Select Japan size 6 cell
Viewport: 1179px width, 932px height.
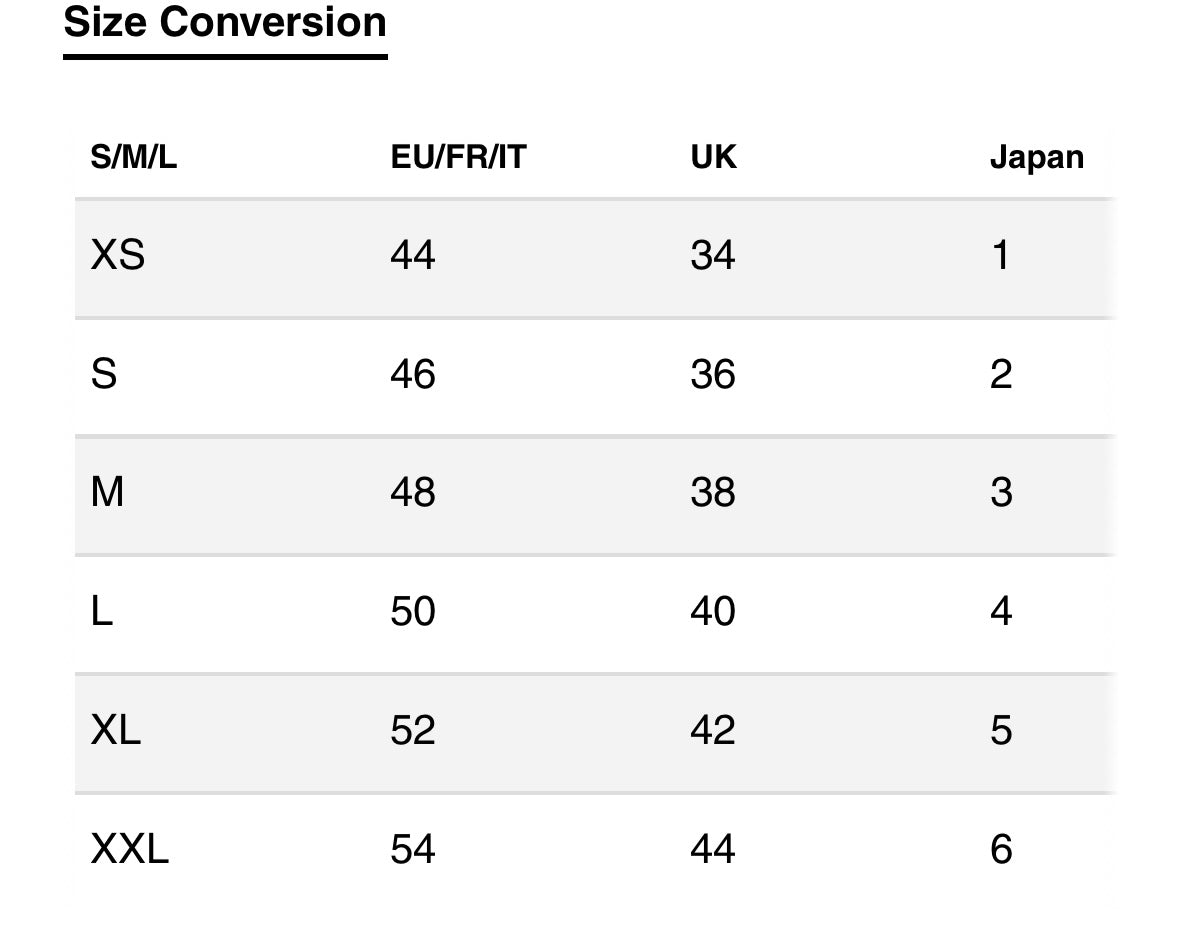[x=1001, y=850]
